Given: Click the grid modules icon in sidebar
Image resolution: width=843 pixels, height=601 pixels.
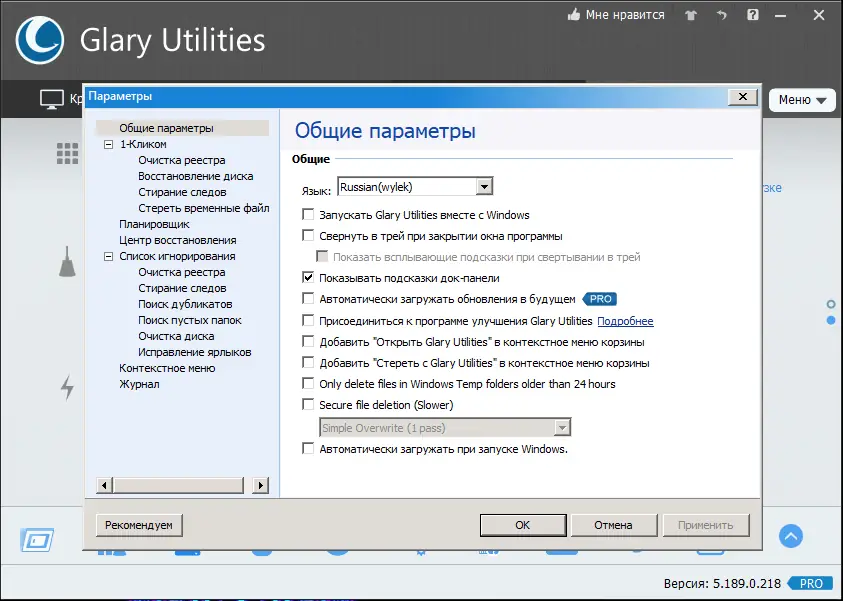Looking at the screenshot, I should 68,154.
